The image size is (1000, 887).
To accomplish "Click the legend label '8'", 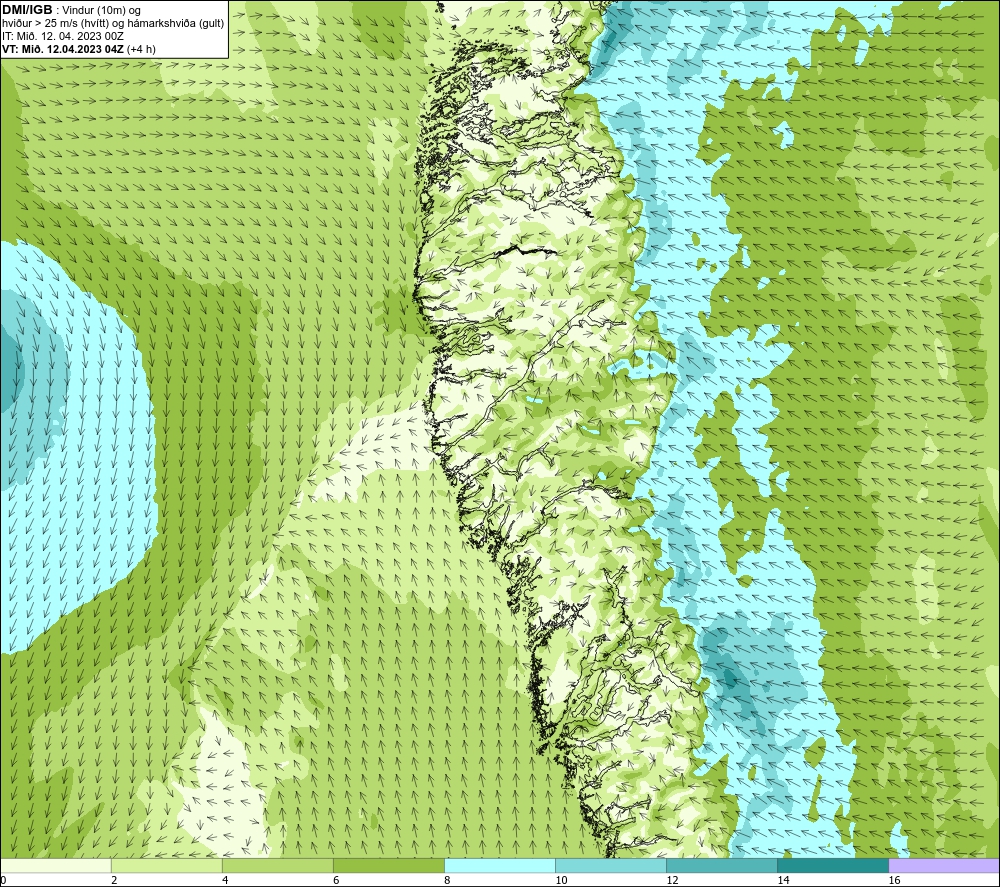I will [447, 880].
